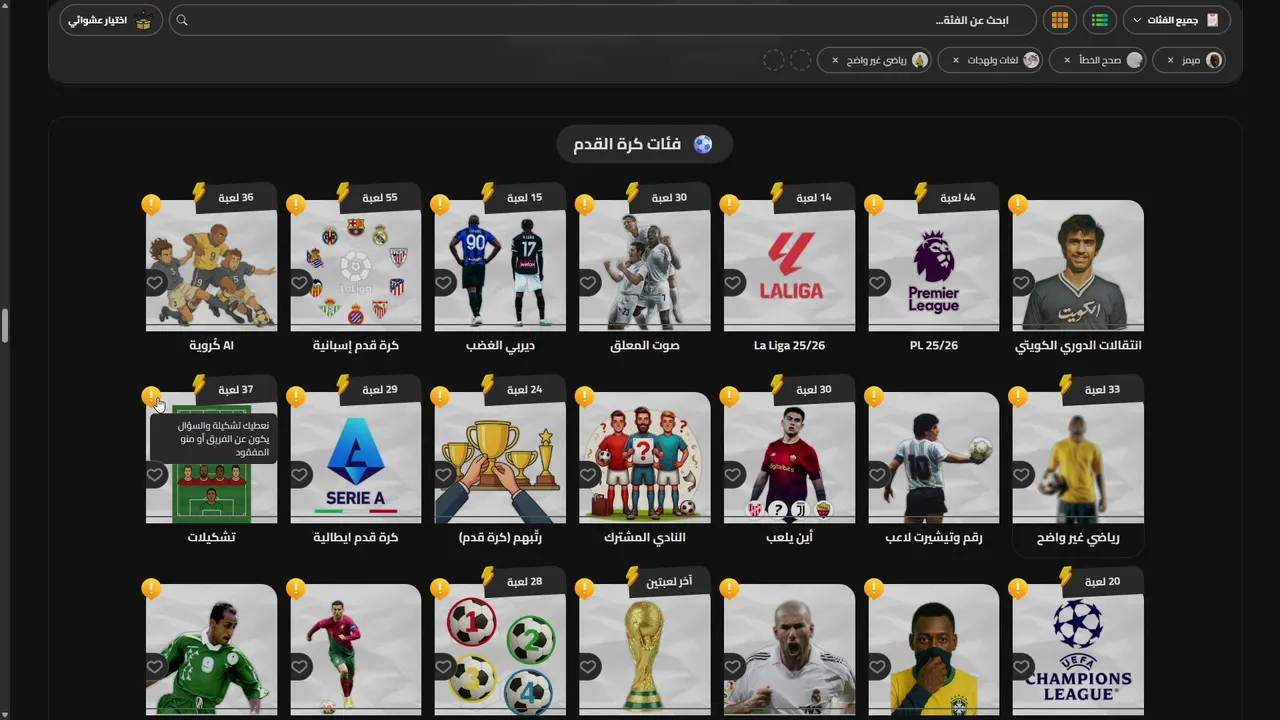Image resolution: width=1280 pixels, height=720 pixels.
Task: Remove the رياضي غير واضح chip
Action: click(x=835, y=60)
